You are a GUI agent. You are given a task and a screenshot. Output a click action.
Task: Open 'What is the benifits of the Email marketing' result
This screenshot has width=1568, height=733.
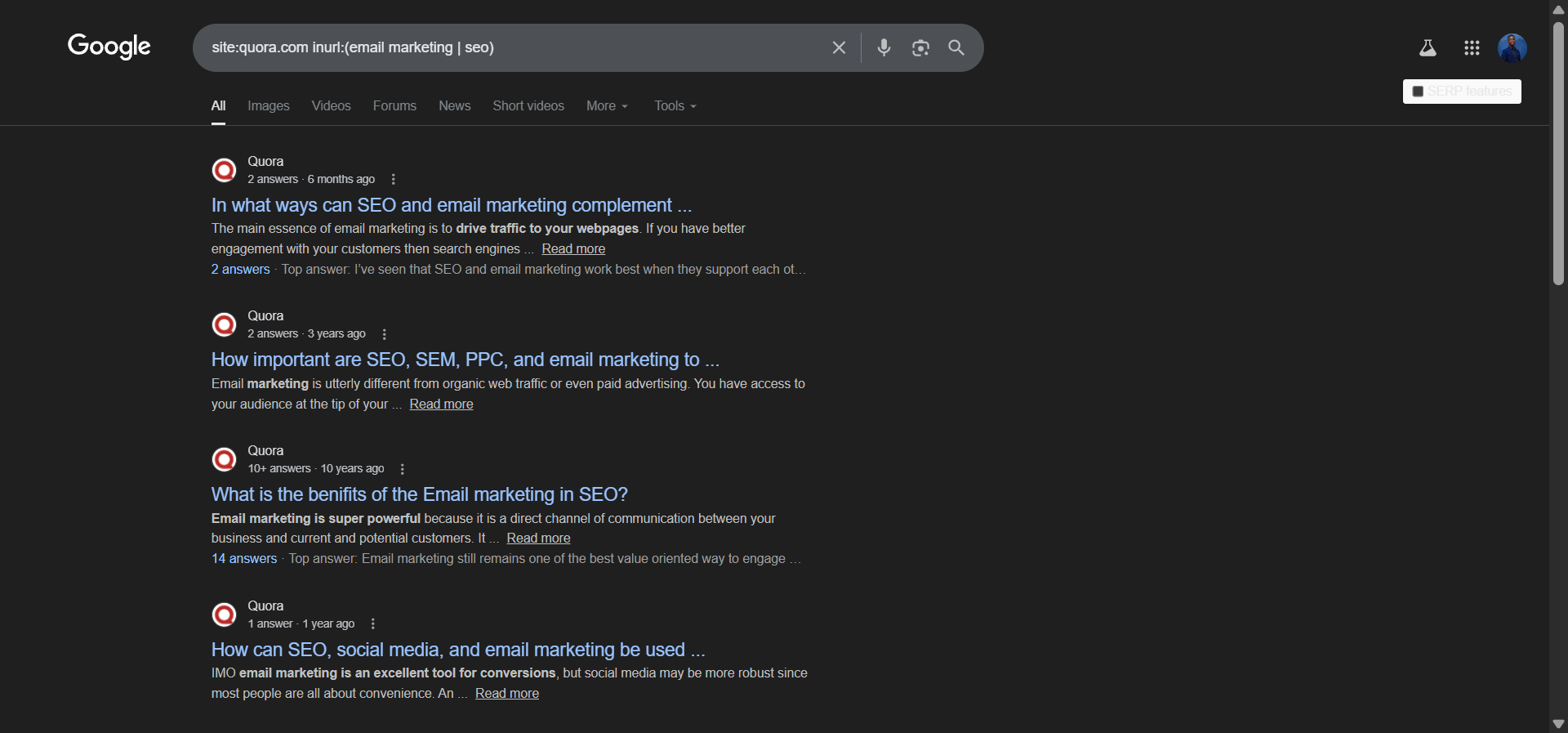point(420,494)
